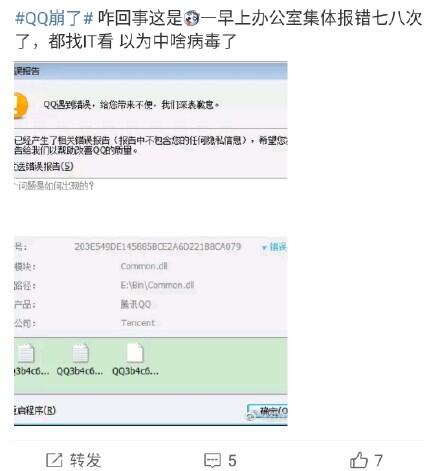This screenshot has width=440, height=471.
Task: Click the problem description input field
Action: click(151, 212)
